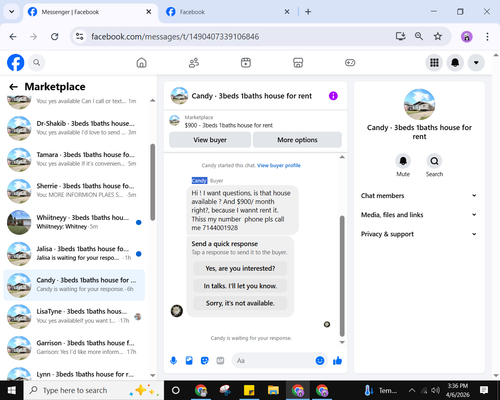Go to the Facebook Home tab icon
This screenshot has width=500, height=400.
coord(142,63)
